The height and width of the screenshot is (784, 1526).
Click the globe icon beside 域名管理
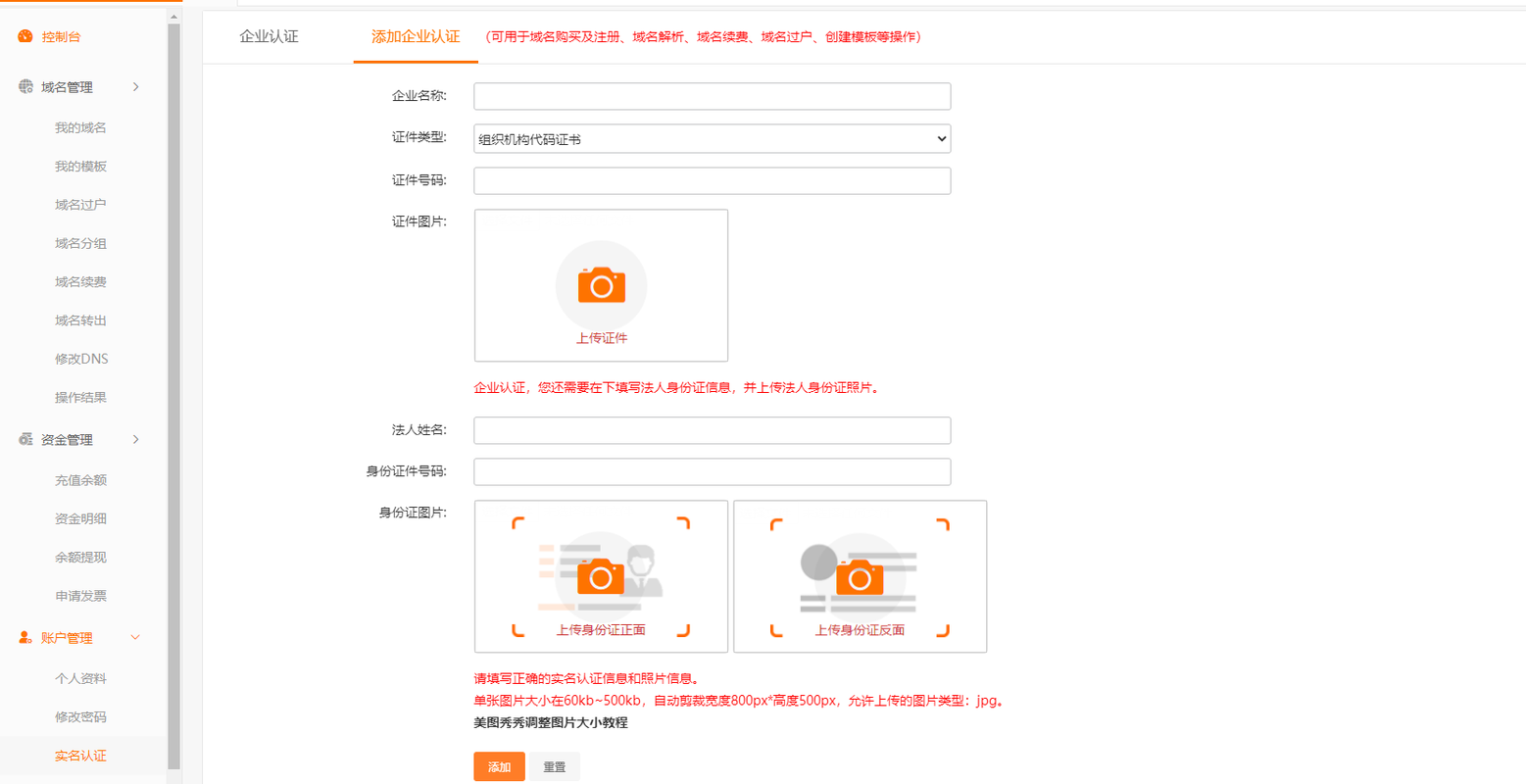coord(25,86)
